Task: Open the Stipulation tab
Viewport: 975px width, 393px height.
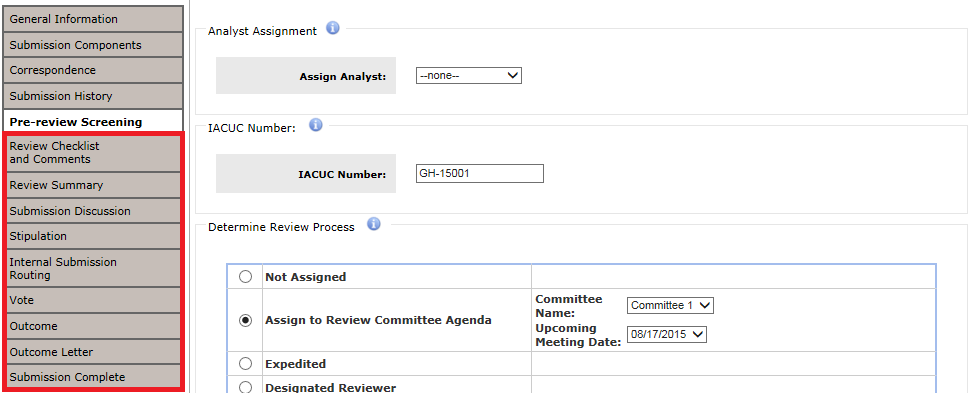Action: (93, 236)
